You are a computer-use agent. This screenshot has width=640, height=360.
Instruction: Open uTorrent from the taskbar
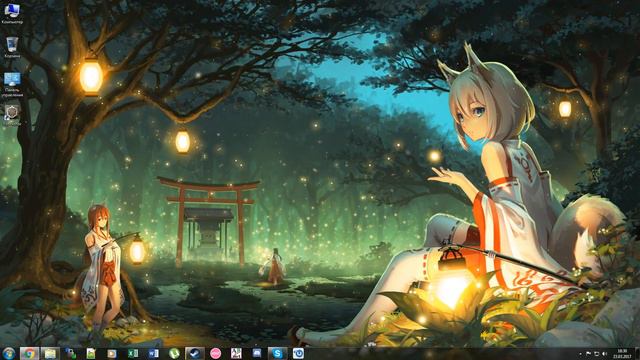tap(174, 353)
